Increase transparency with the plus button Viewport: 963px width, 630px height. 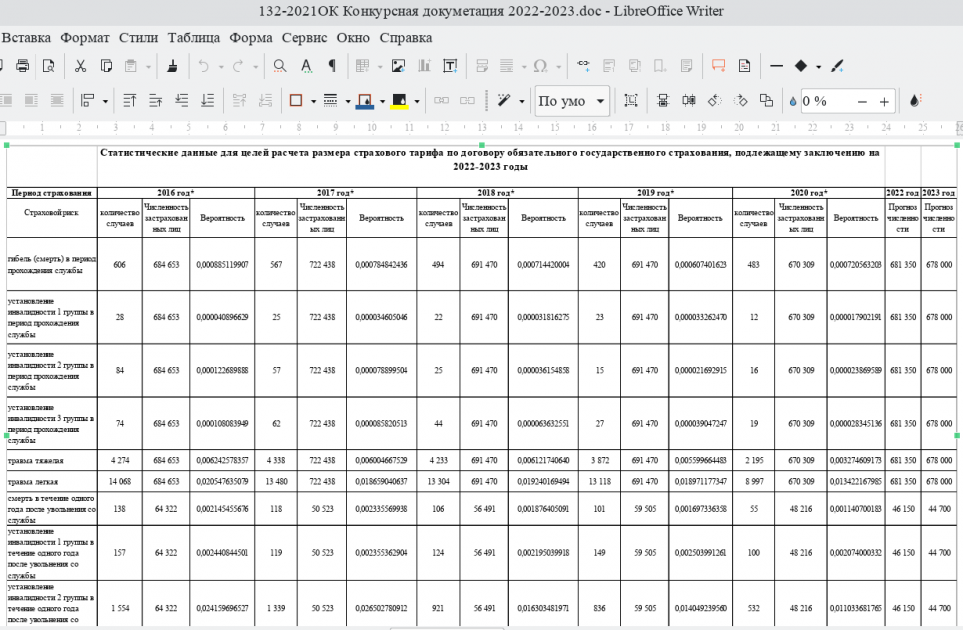(x=884, y=101)
